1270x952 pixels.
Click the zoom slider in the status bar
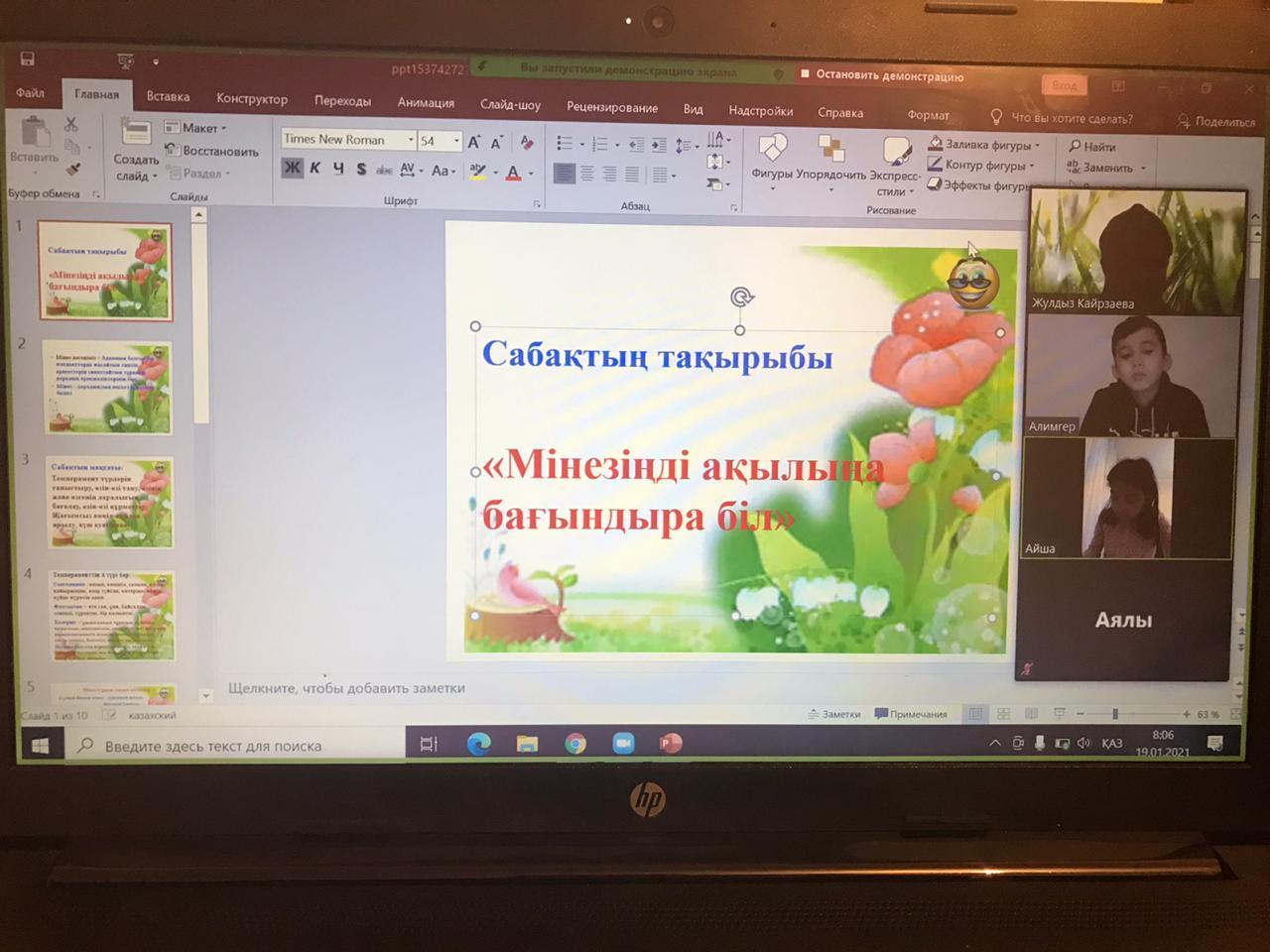(1115, 714)
